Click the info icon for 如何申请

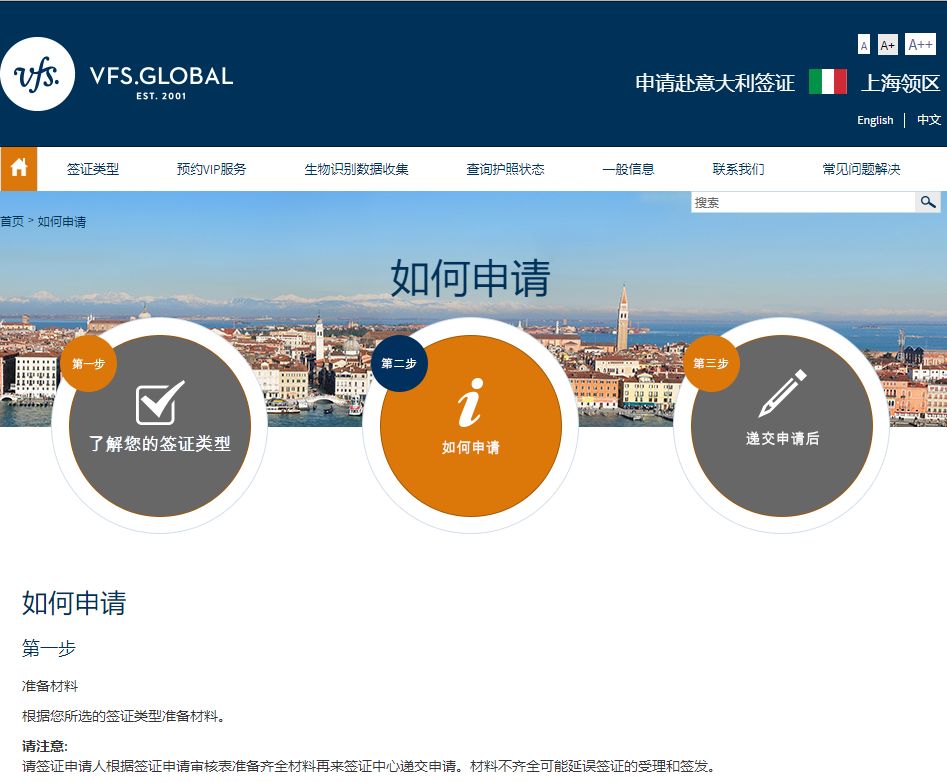(x=470, y=403)
